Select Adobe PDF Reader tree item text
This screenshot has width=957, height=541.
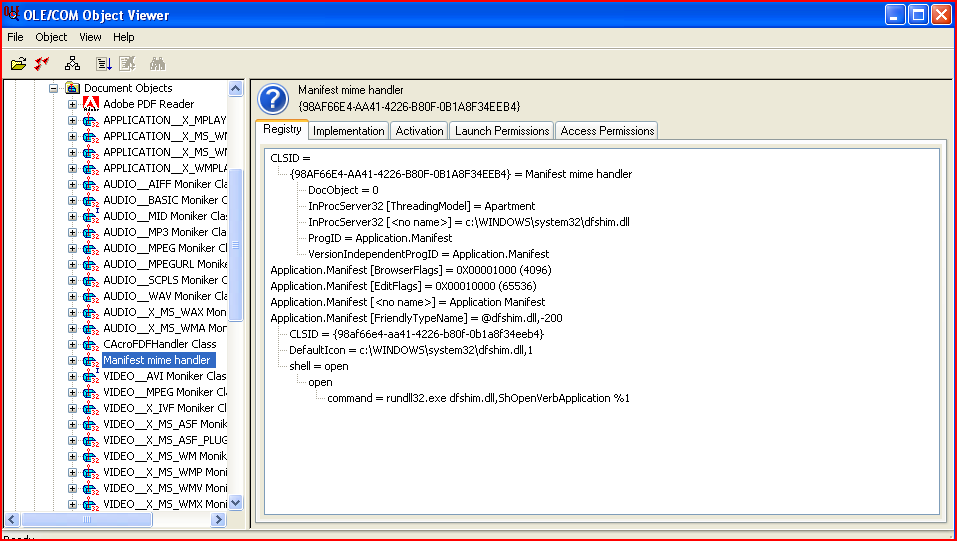pos(148,104)
